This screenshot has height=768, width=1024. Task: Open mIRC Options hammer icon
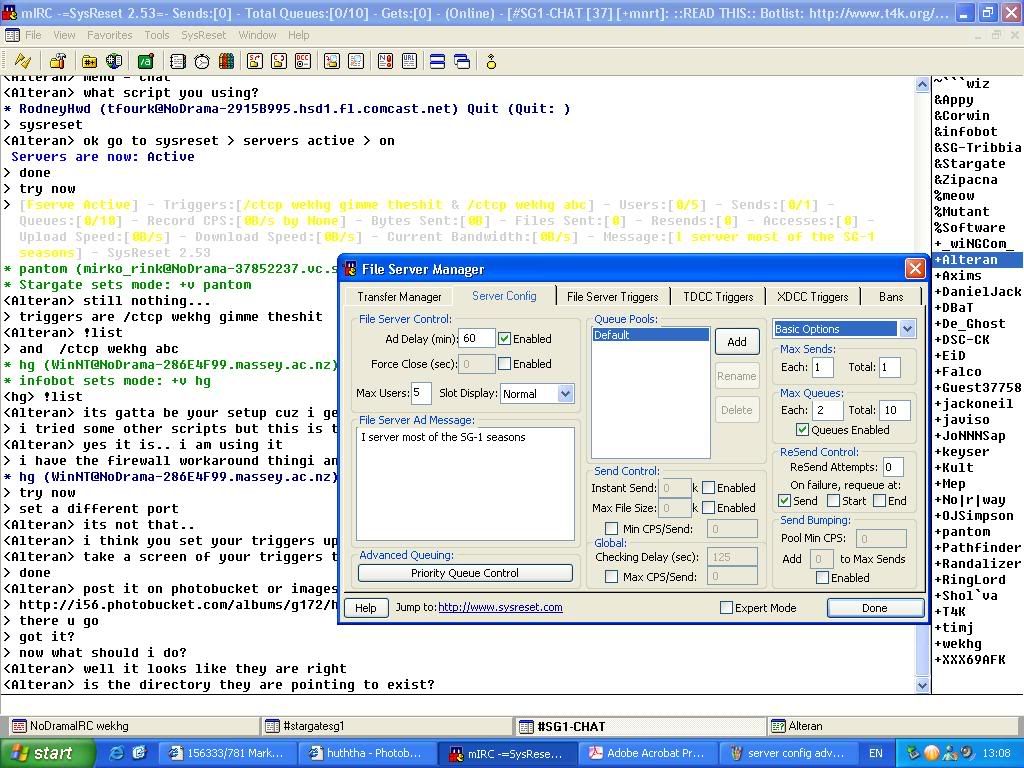[x=58, y=61]
